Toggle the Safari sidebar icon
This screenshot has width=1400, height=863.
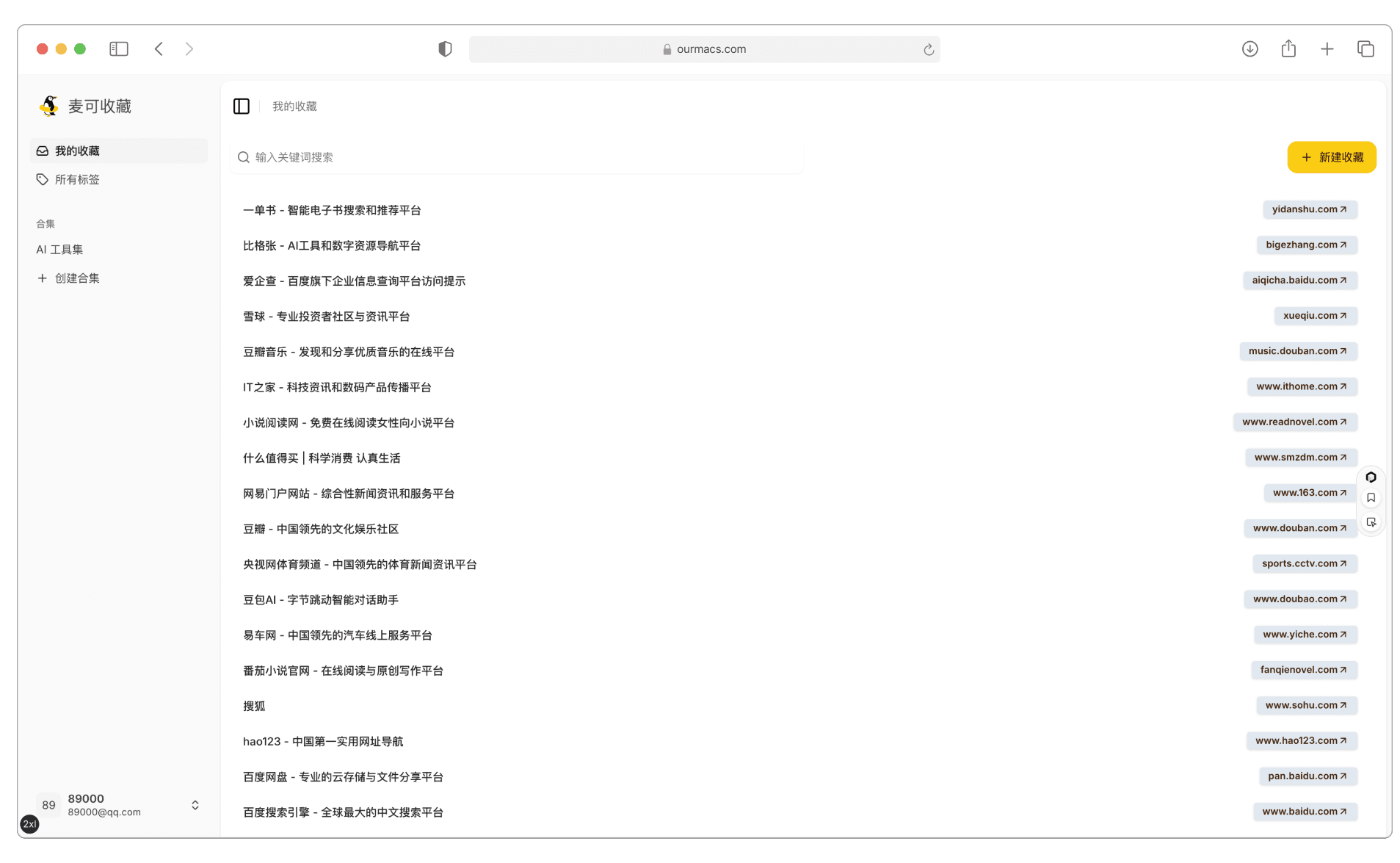[119, 49]
